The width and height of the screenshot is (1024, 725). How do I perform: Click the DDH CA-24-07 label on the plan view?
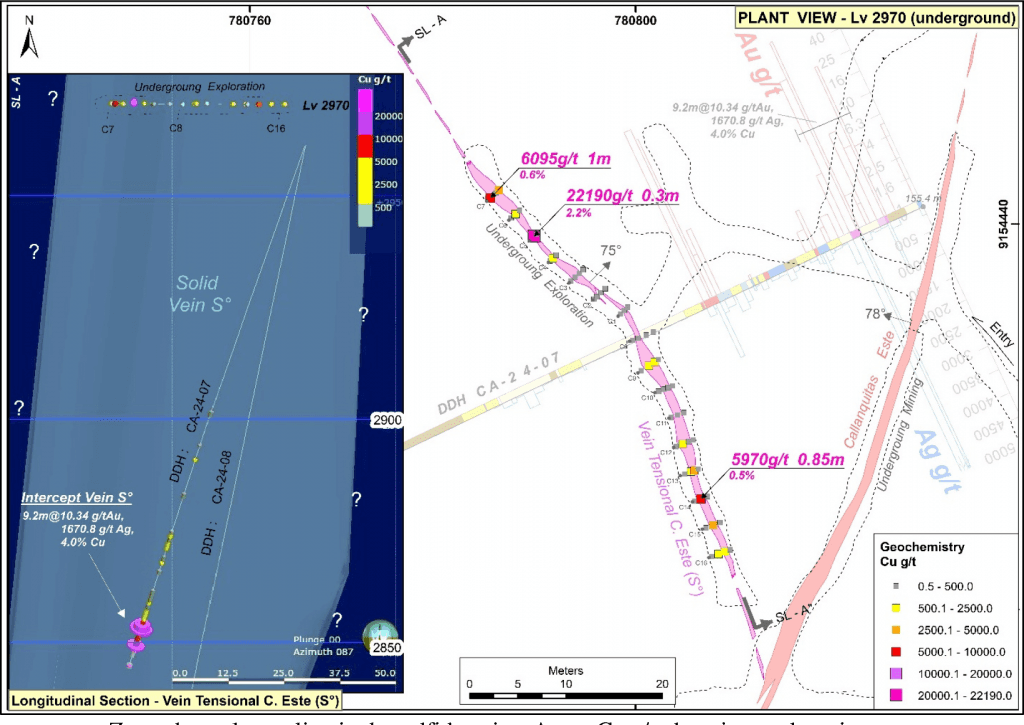[499, 383]
